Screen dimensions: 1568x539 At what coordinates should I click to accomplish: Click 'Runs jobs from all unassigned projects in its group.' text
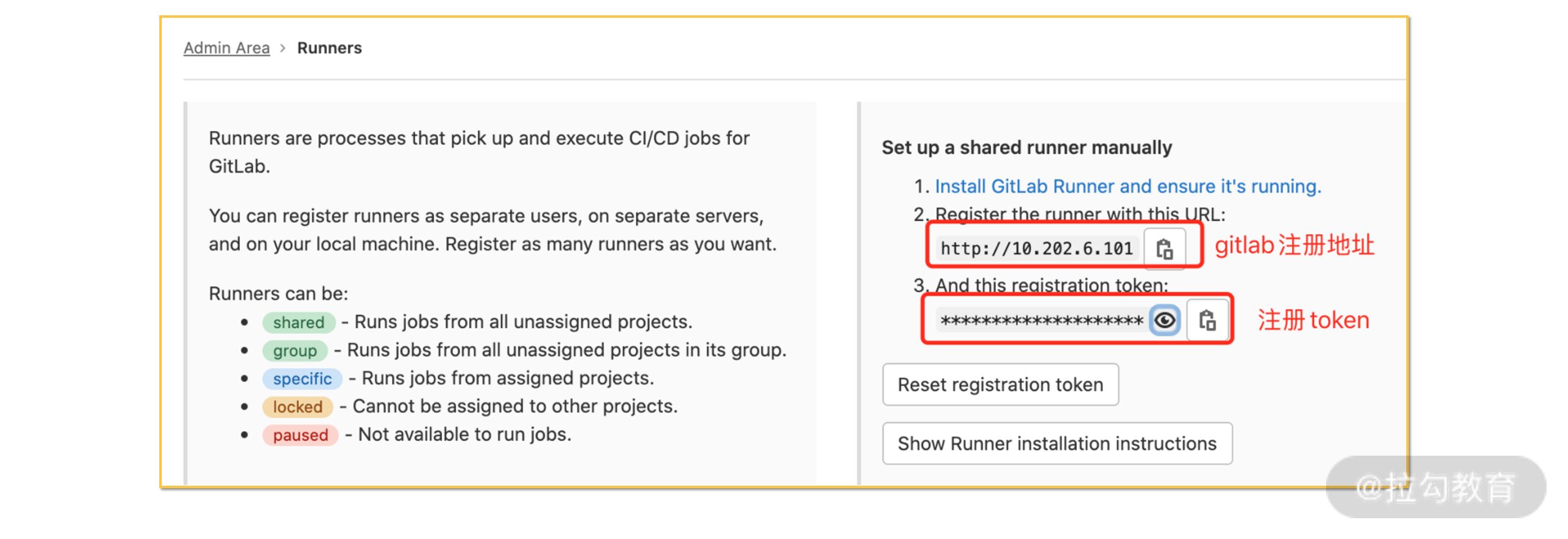pyautogui.click(x=567, y=350)
